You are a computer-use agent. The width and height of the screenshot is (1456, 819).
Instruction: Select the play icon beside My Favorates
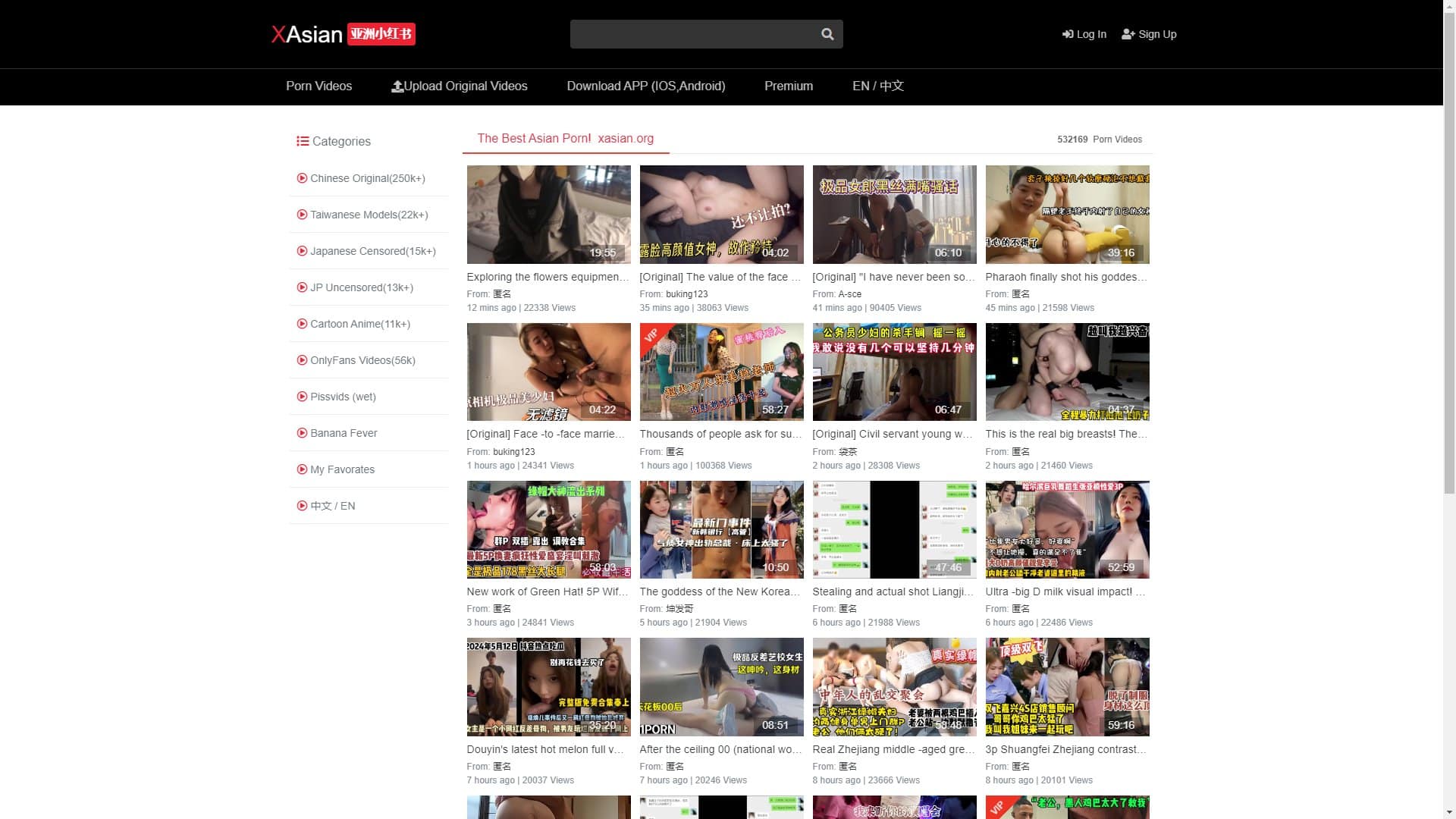(302, 469)
